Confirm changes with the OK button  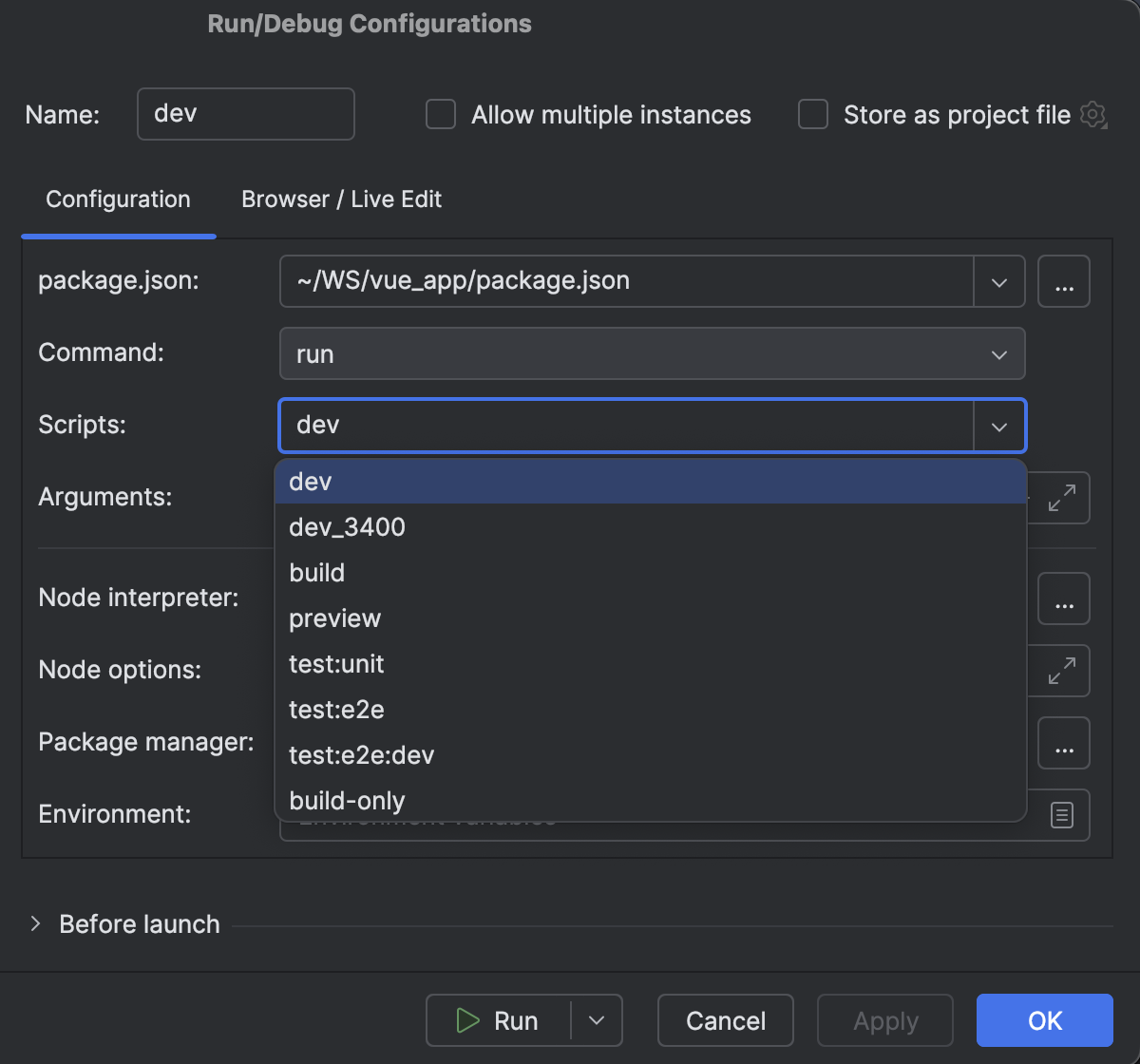1044,1020
